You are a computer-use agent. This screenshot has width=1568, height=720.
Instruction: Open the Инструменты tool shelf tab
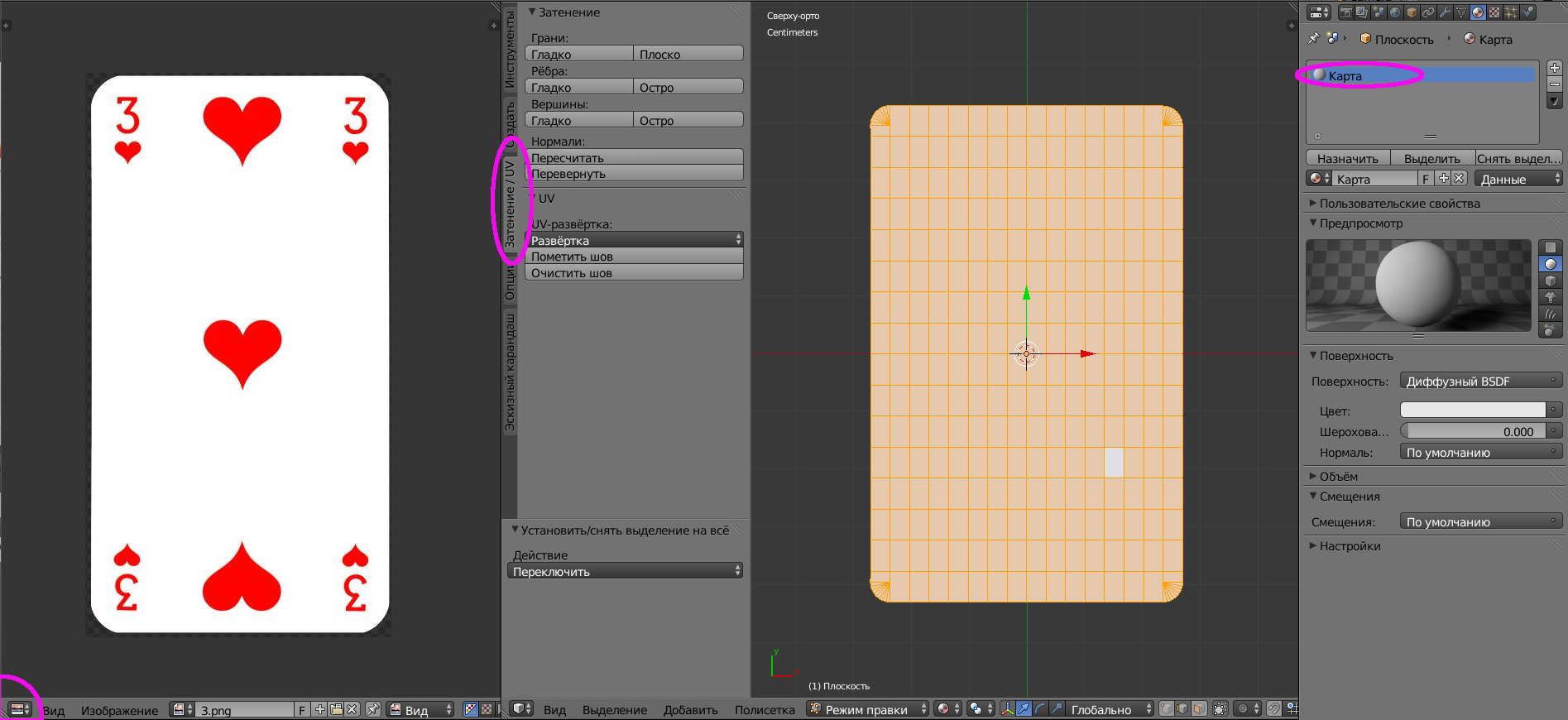(x=510, y=50)
